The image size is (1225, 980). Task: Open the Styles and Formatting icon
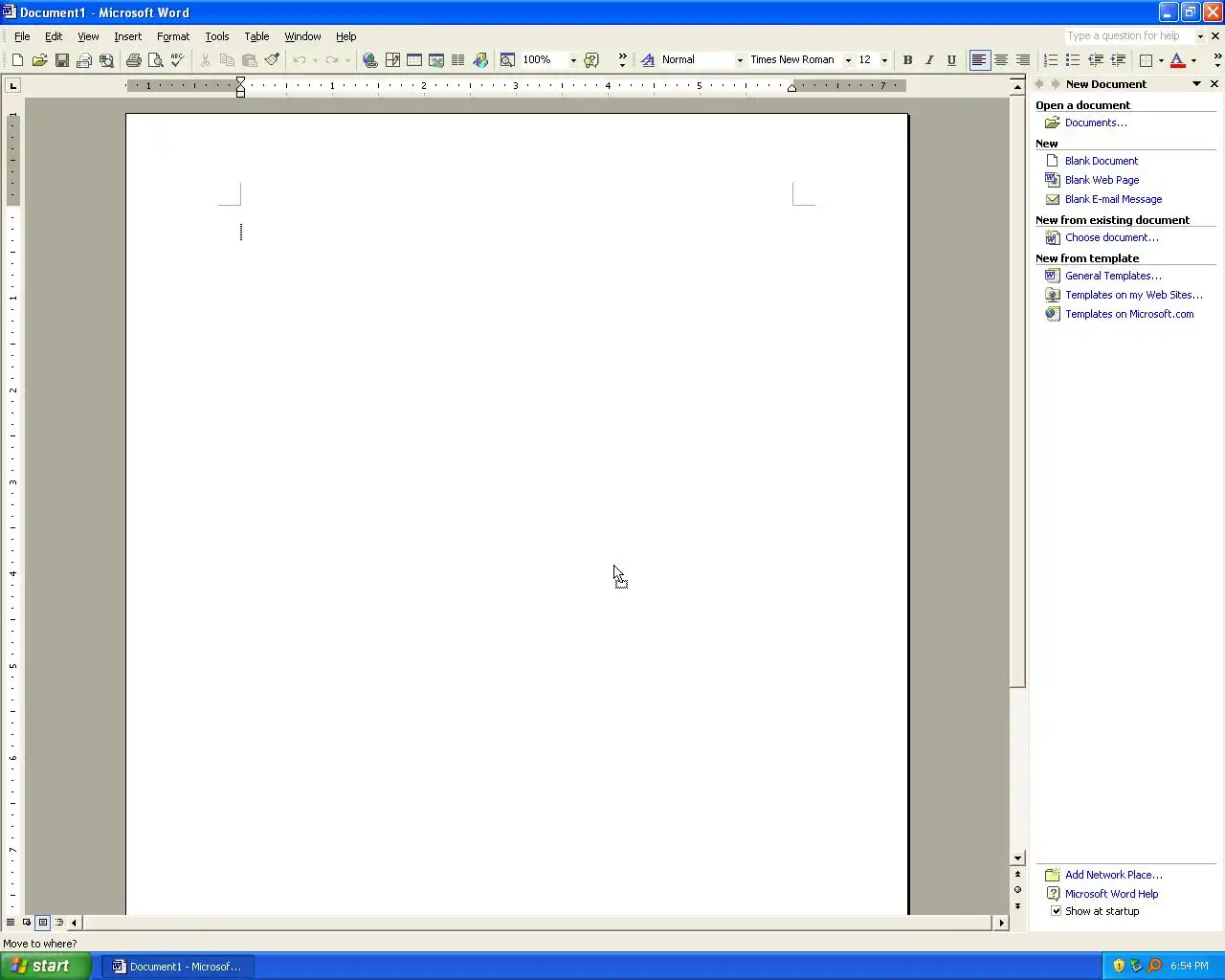pos(648,60)
